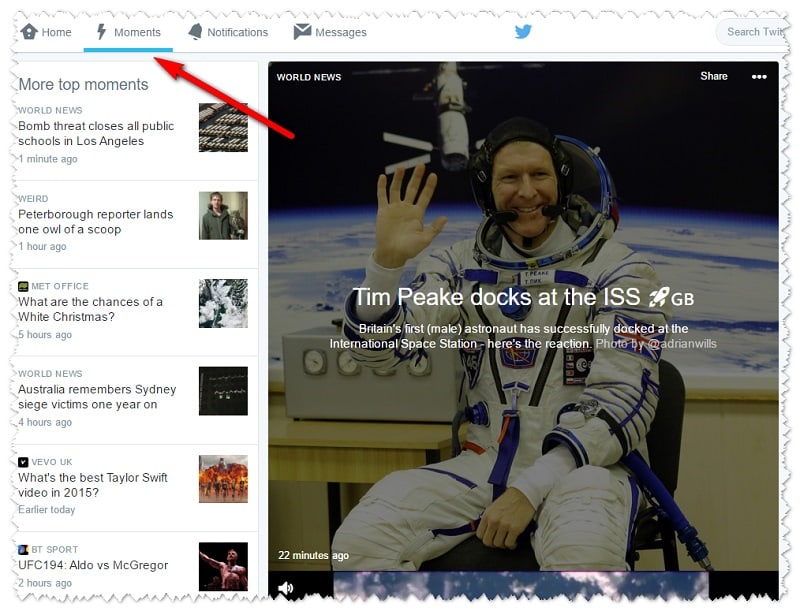Open the White Christmas chances story

coord(90,309)
